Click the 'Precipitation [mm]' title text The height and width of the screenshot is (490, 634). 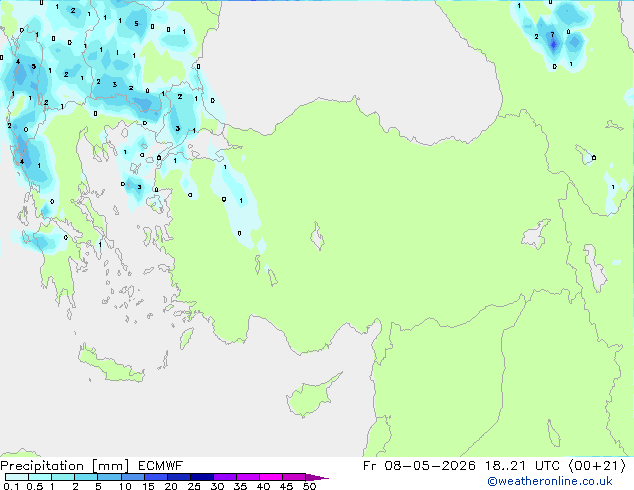click(65, 466)
